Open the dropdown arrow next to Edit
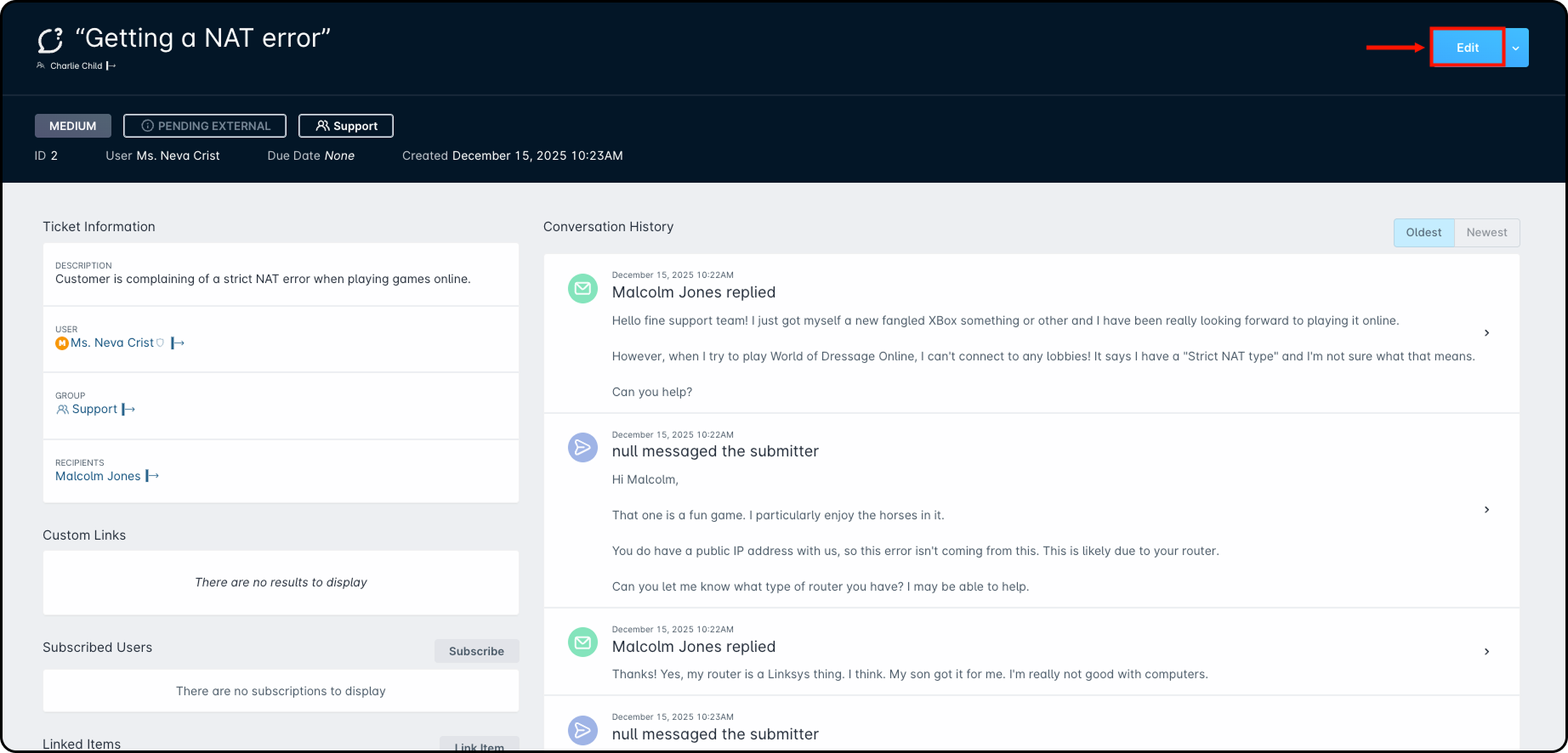This screenshot has height=753, width=1568. [1516, 48]
